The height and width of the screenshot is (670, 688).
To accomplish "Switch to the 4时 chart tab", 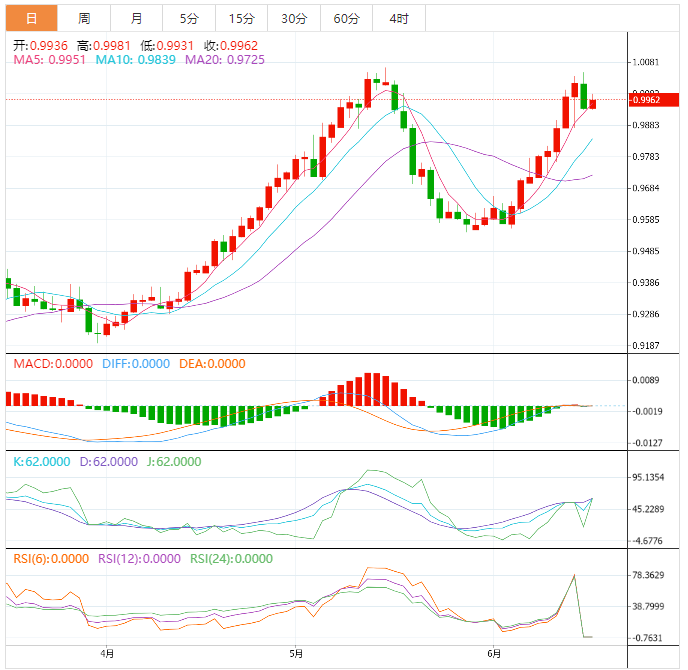I will click(398, 19).
